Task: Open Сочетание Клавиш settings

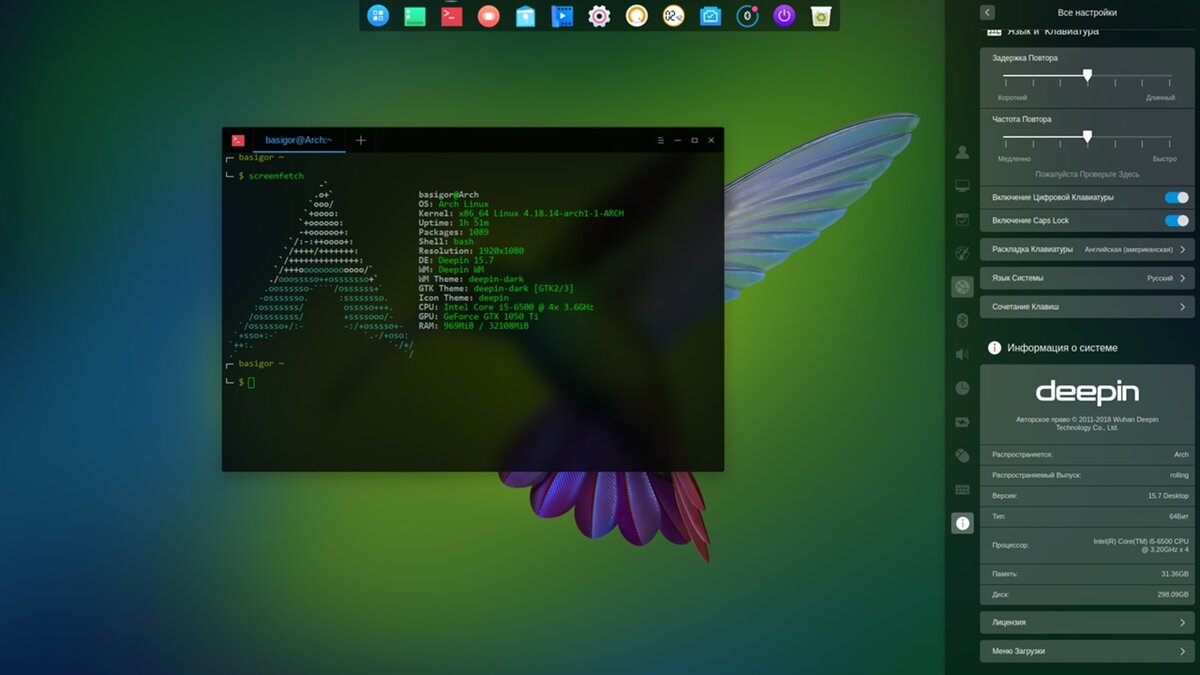Action: coord(1087,306)
